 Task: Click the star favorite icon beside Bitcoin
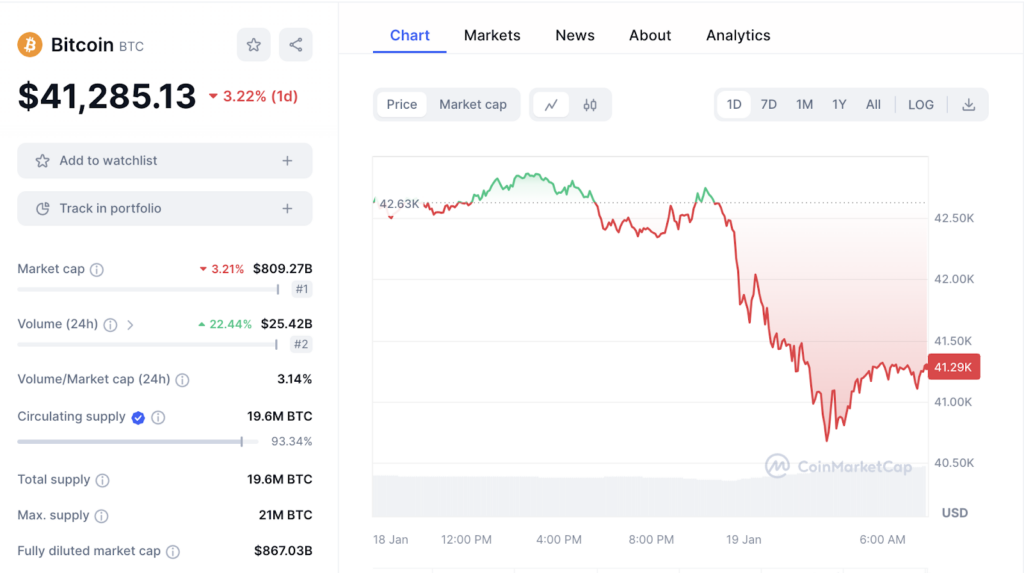pos(254,45)
